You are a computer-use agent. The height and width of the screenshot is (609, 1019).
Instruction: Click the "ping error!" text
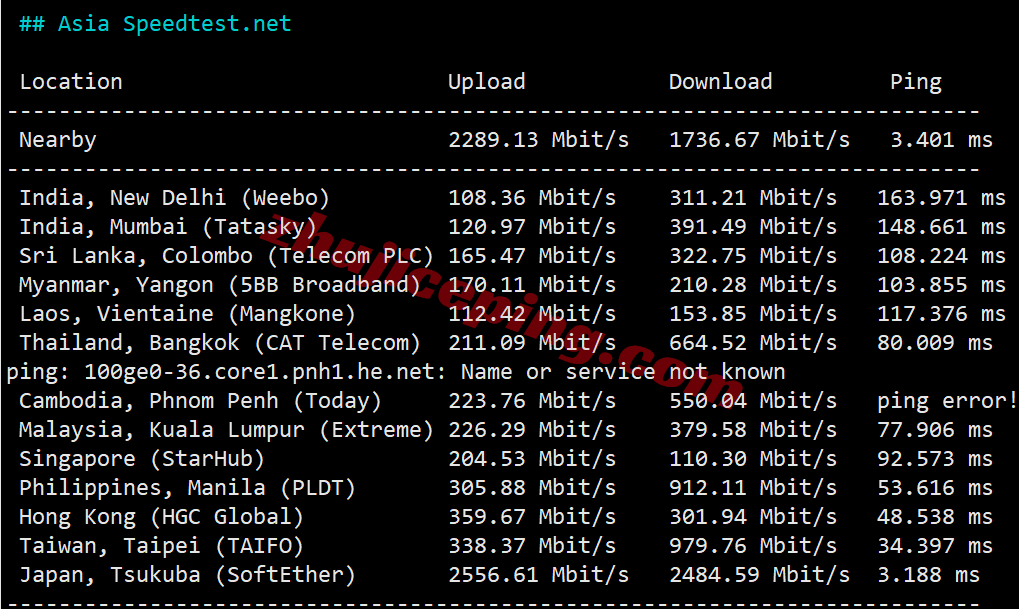[947, 401]
